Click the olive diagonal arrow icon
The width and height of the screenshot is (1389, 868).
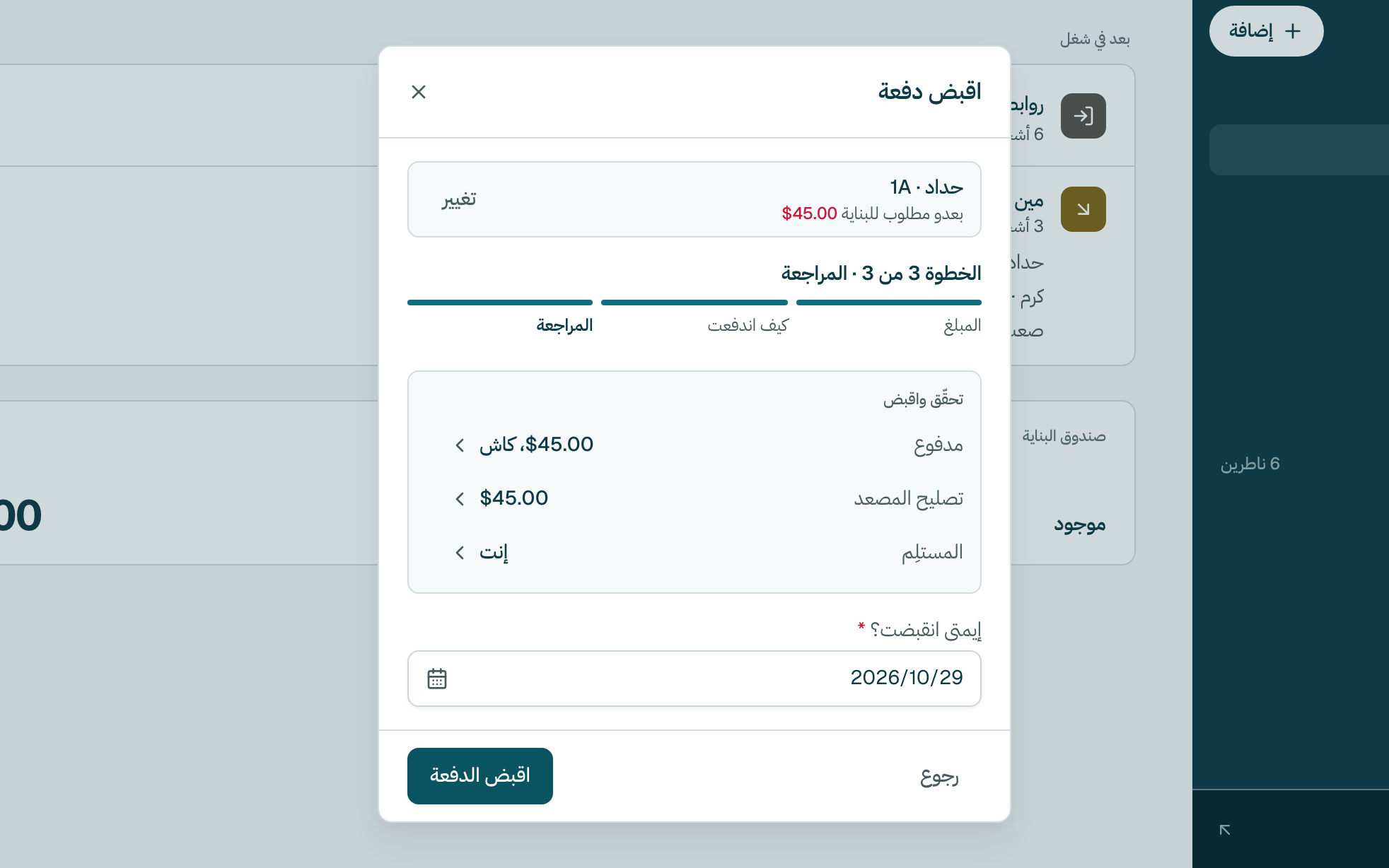[1083, 209]
